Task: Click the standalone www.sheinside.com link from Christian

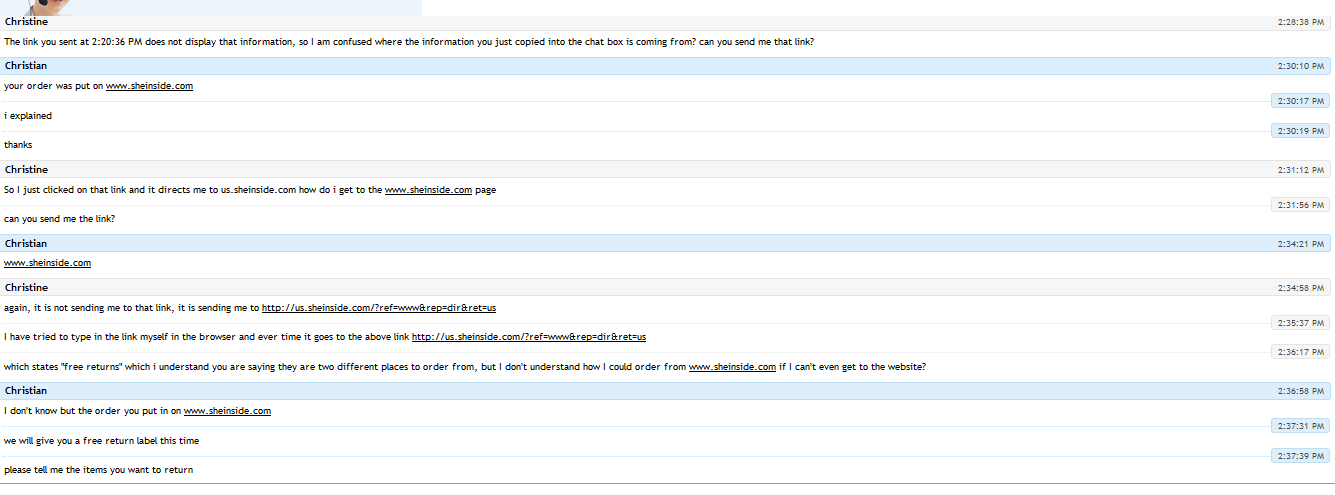Action: [47, 263]
